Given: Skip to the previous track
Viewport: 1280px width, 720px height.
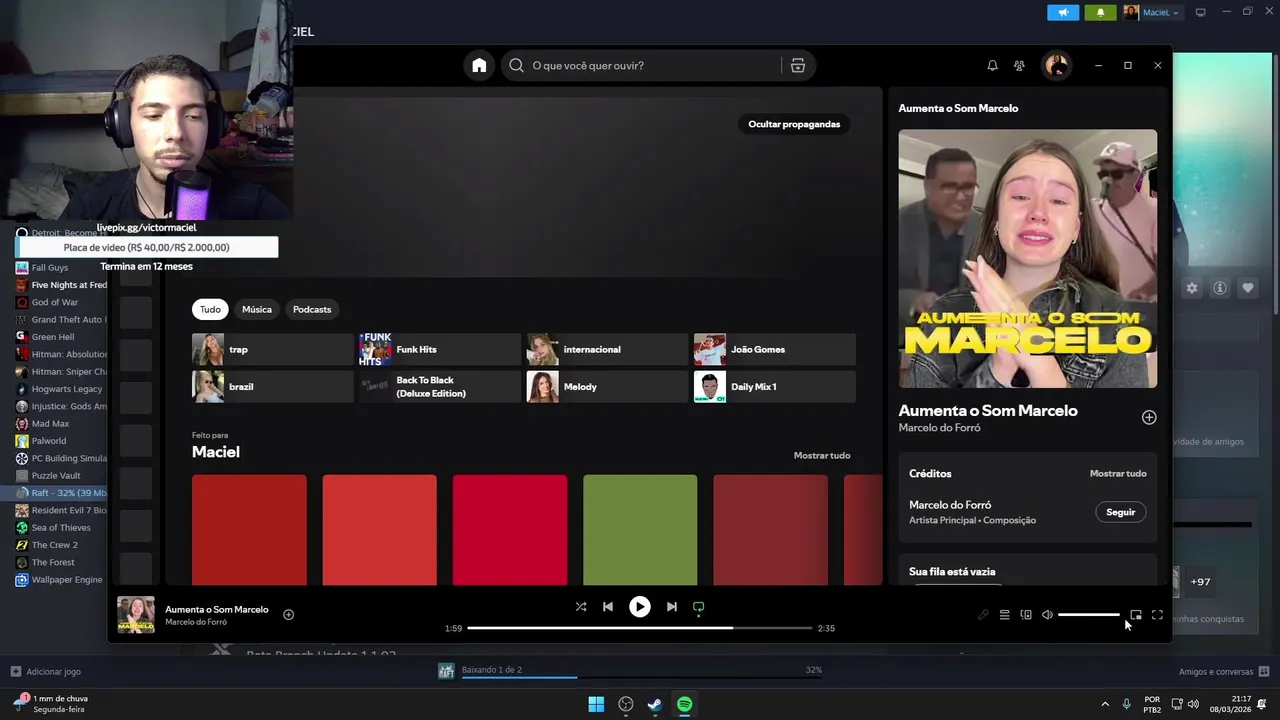Looking at the screenshot, I should 608,606.
